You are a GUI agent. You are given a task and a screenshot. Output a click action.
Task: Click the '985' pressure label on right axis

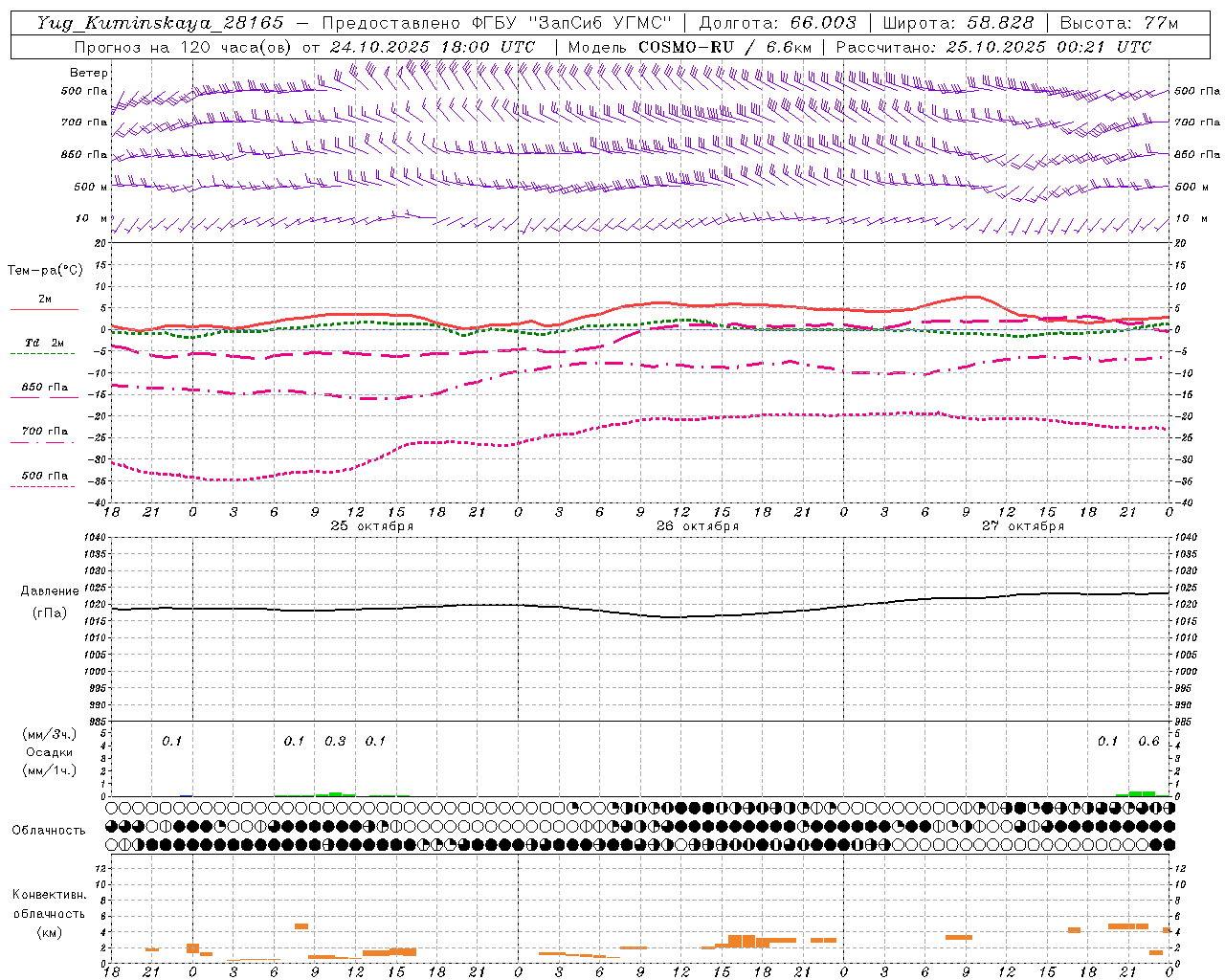pyautogui.click(x=1184, y=722)
